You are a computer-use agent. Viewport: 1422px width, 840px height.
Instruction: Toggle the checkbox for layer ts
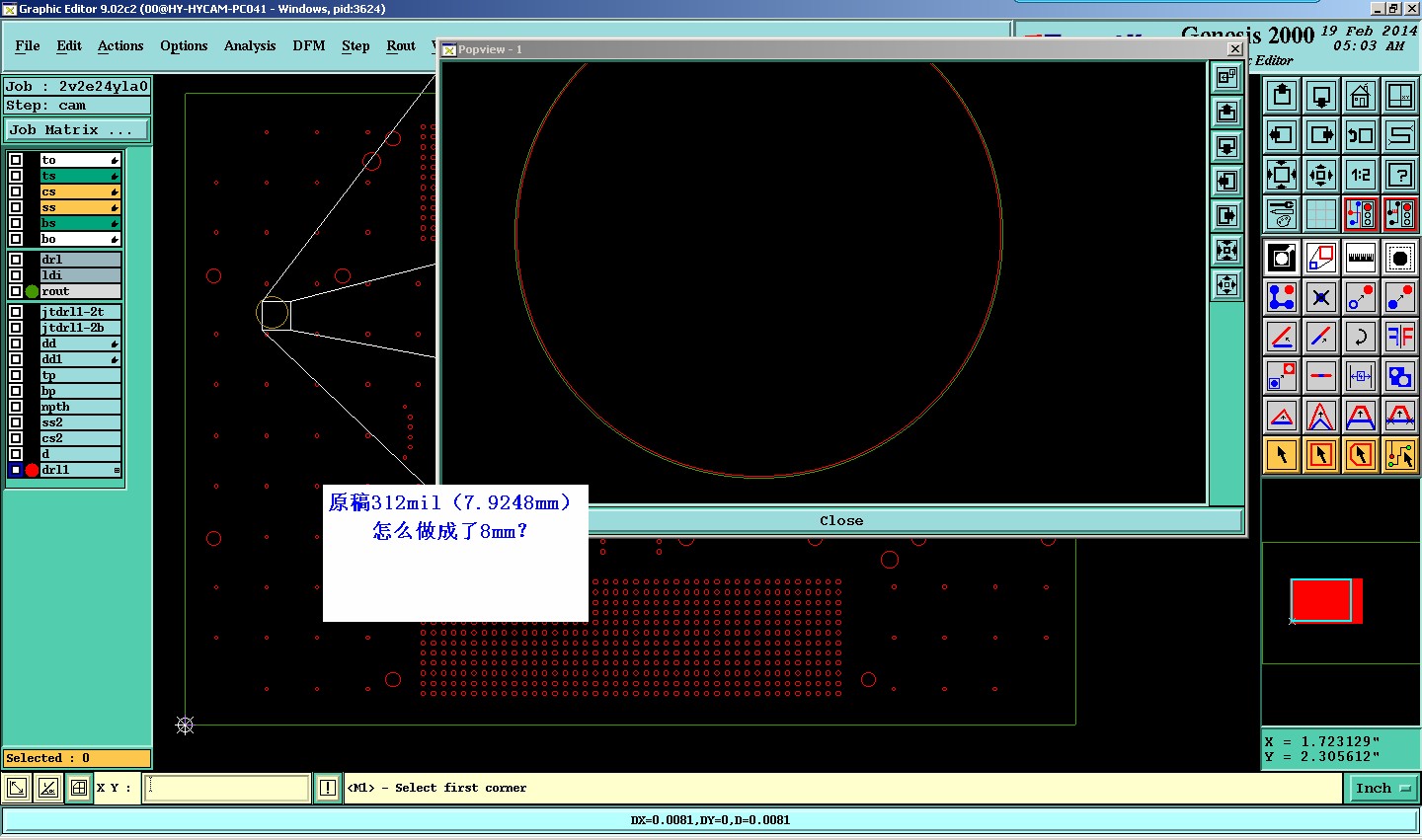(x=16, y=176)
